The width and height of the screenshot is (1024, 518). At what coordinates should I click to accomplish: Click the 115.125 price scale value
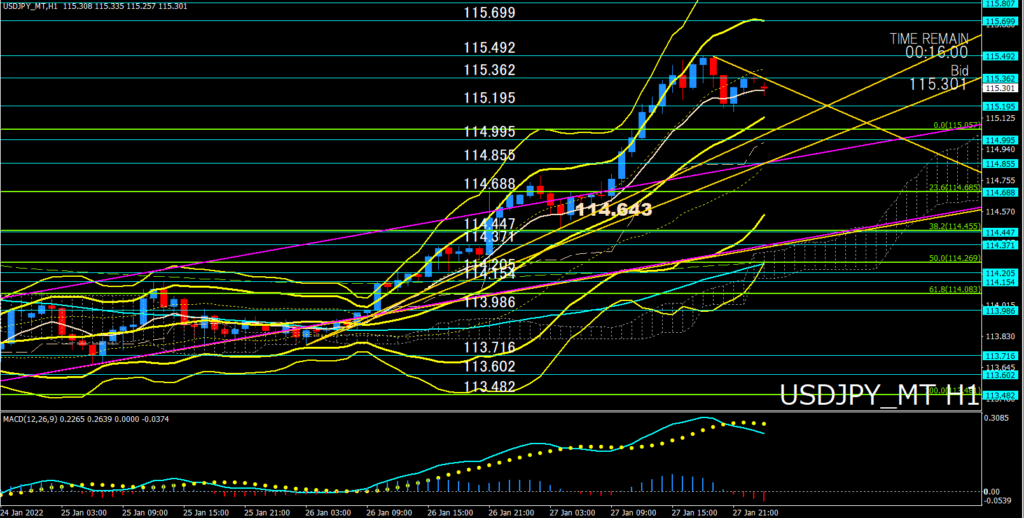(1000, 118)
